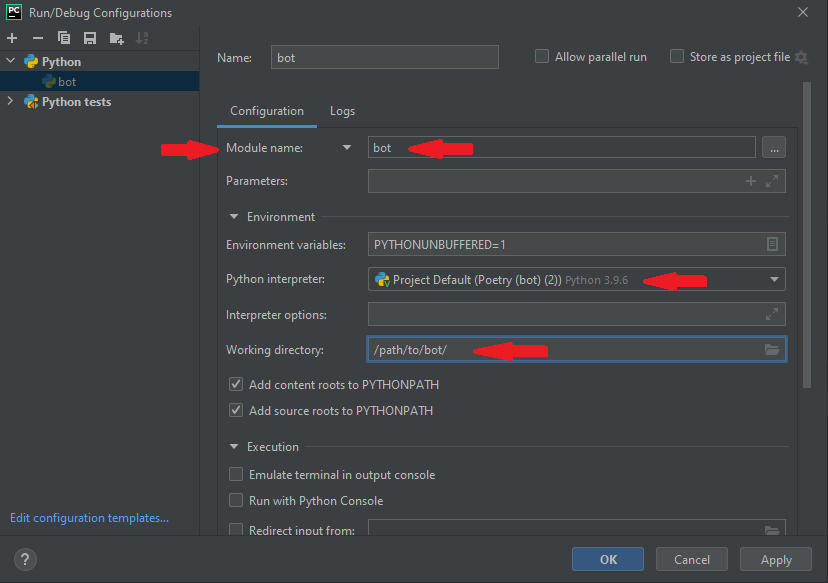The image size is (828, 583).
Task: Open the Python interpreter dropdown
Action: 774,280
